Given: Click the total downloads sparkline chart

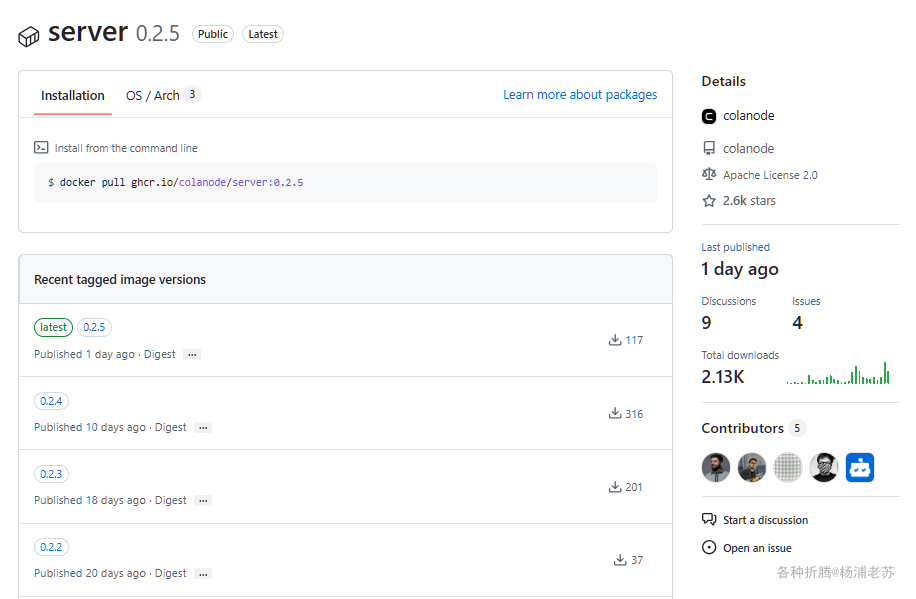Looking at the screenshot, I should (x=838, y=373).
